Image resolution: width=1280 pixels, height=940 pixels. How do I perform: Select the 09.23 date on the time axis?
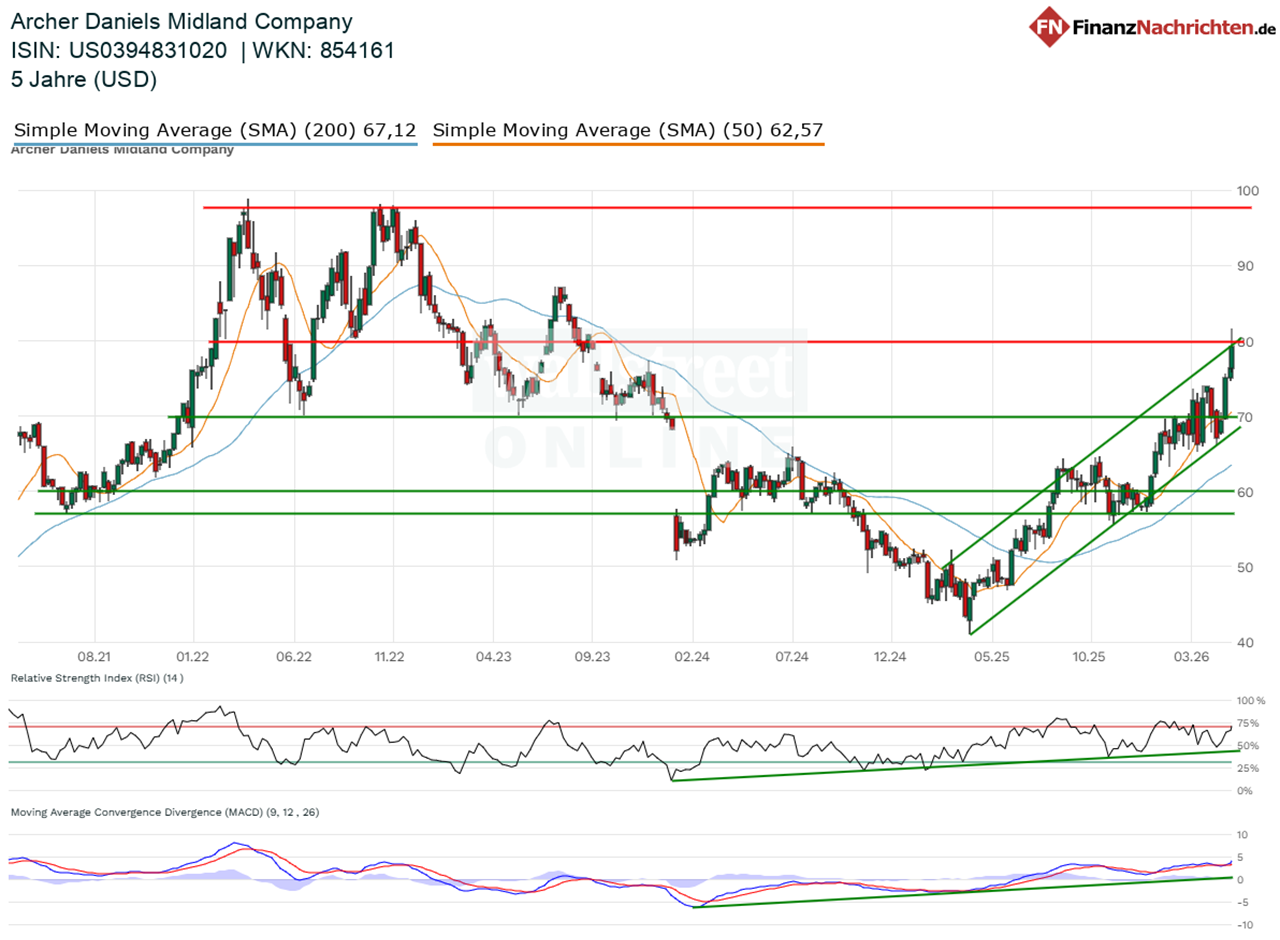tap(592, 657)
